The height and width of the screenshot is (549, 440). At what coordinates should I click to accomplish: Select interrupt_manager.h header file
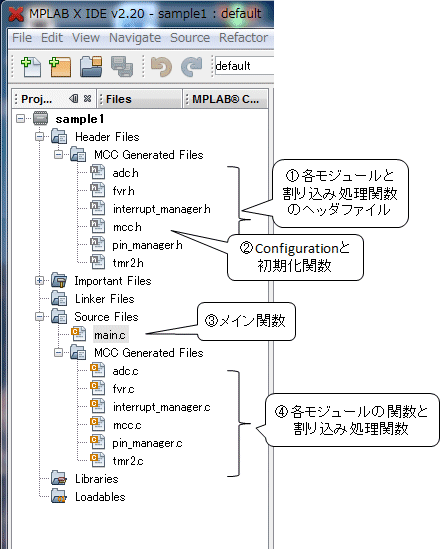[161, 209]
